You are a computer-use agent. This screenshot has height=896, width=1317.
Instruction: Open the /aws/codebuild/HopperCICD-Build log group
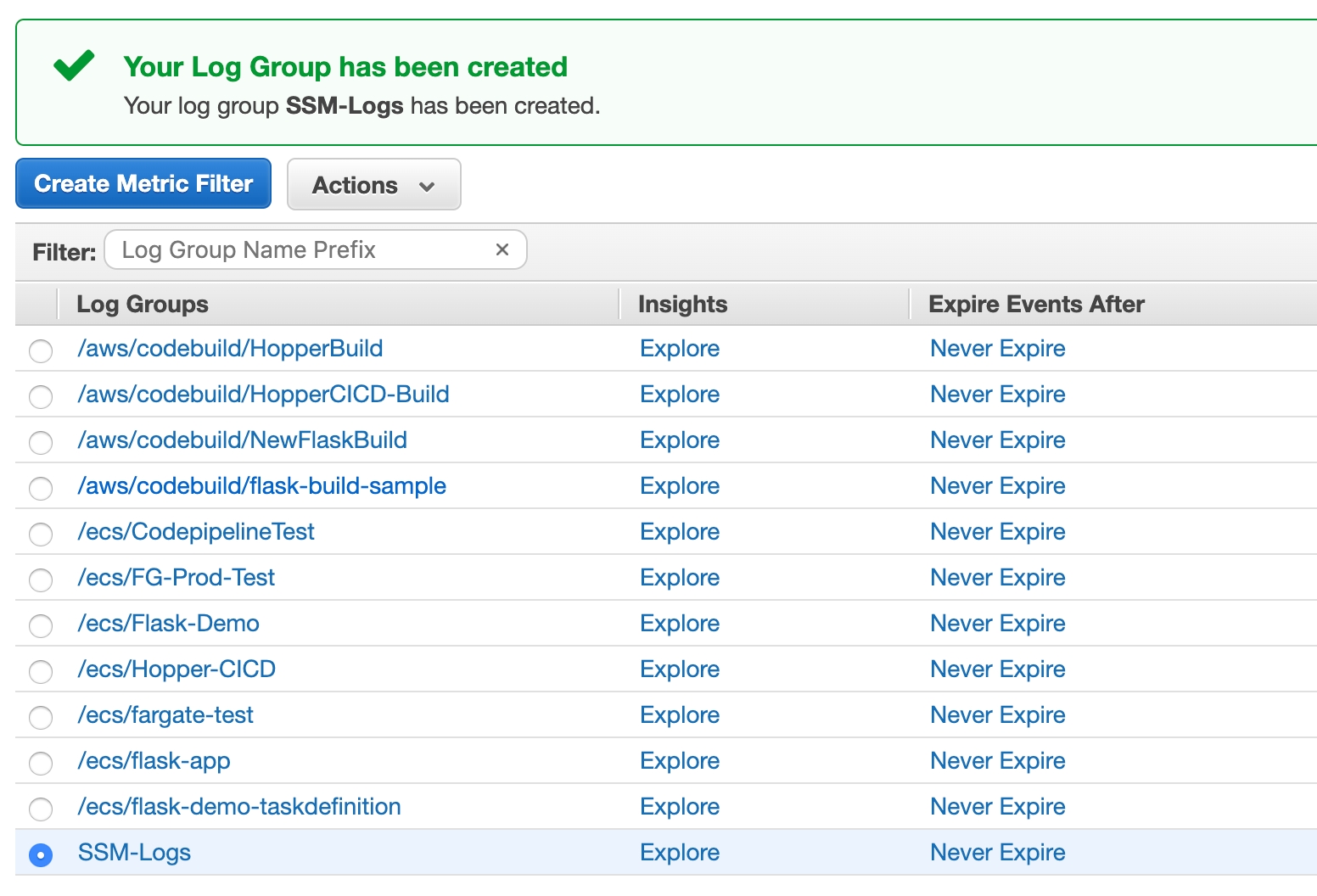coord(263,395)
